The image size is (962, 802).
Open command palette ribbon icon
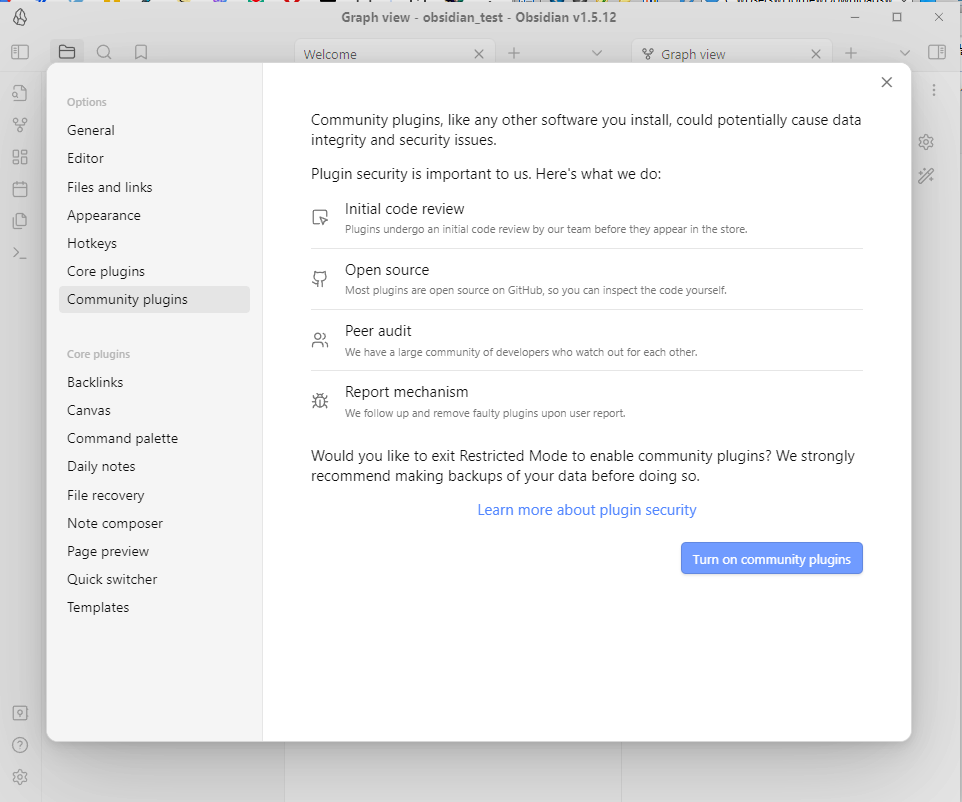click(20, 253)
